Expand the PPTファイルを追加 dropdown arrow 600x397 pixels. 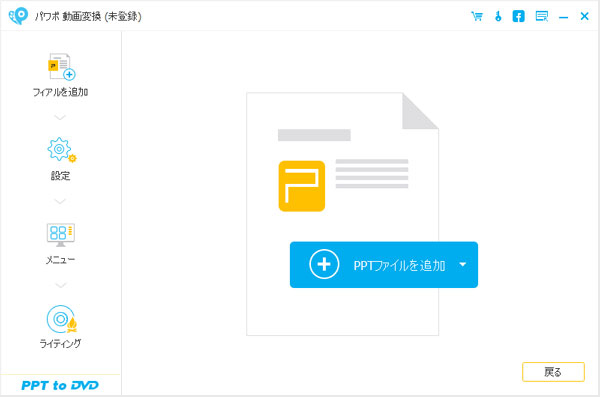tap(463, 265)
